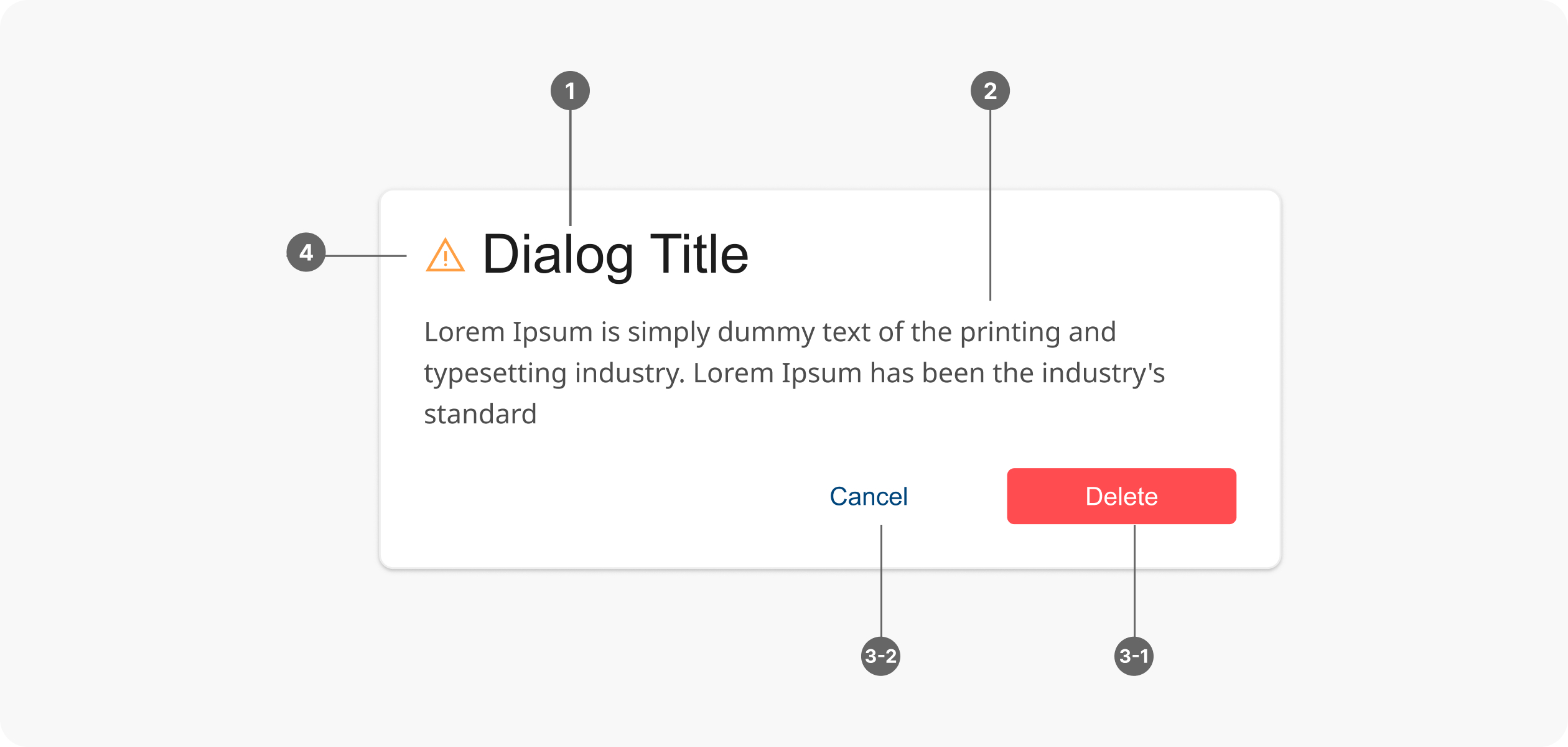This screenshot has height=747, width=1568.
Task: Click the orange warning triangle icon
Action: coord(445,255)
